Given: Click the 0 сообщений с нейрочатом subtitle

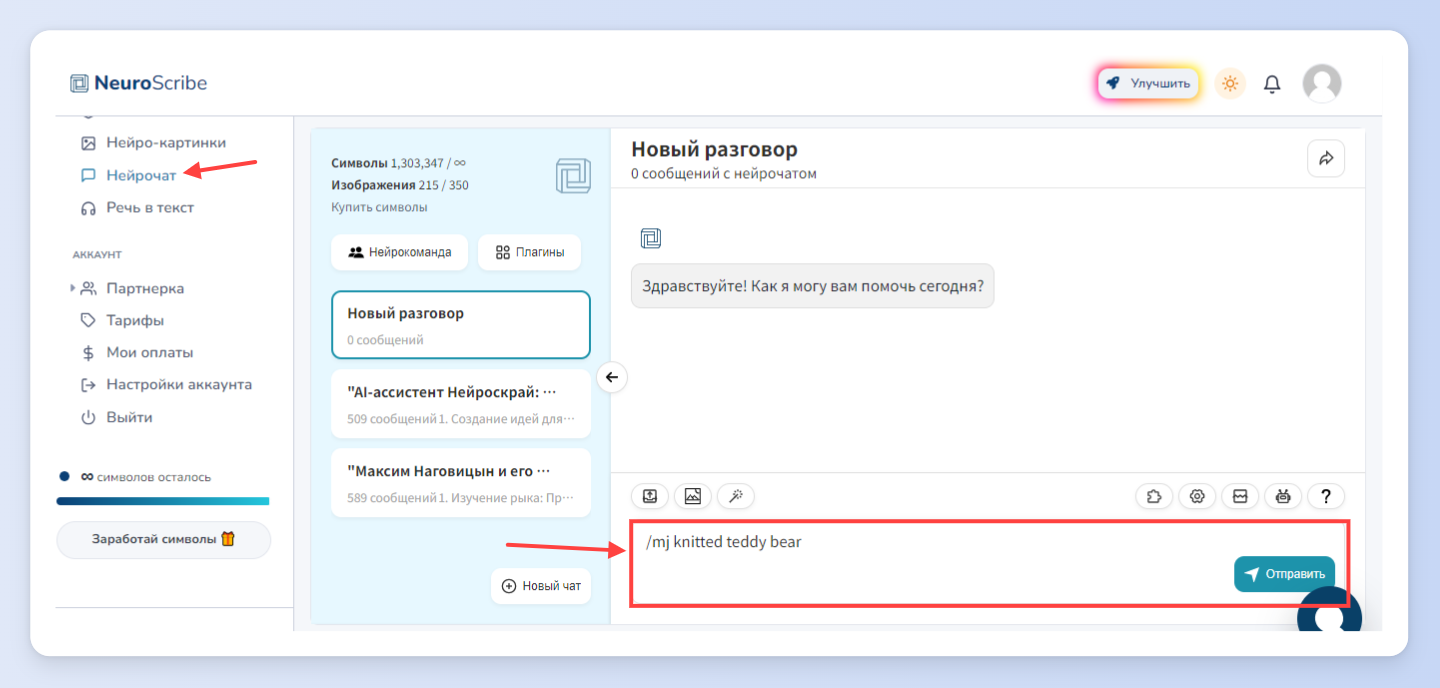Looking at the screenshot, I should pos(724,174).
